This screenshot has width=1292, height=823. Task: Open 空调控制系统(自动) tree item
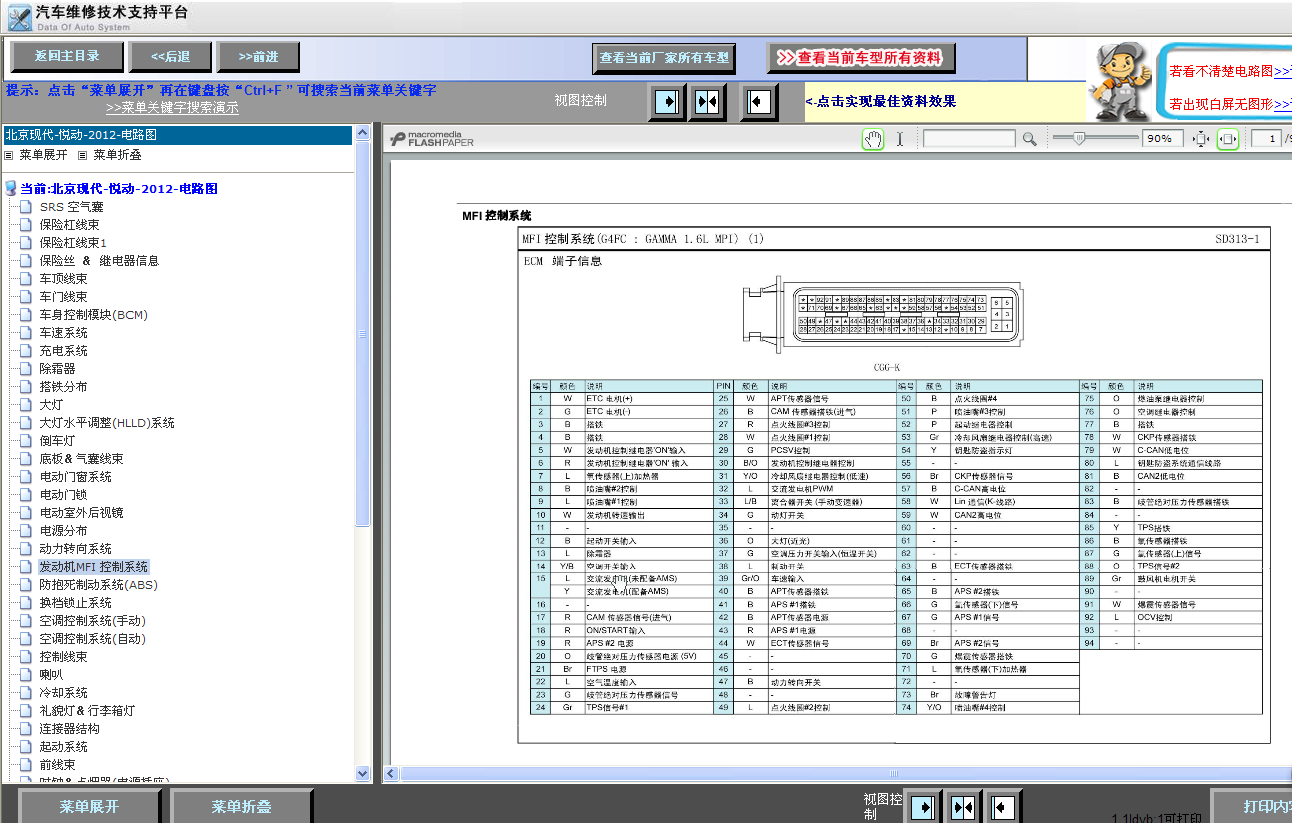pos(92,639)
